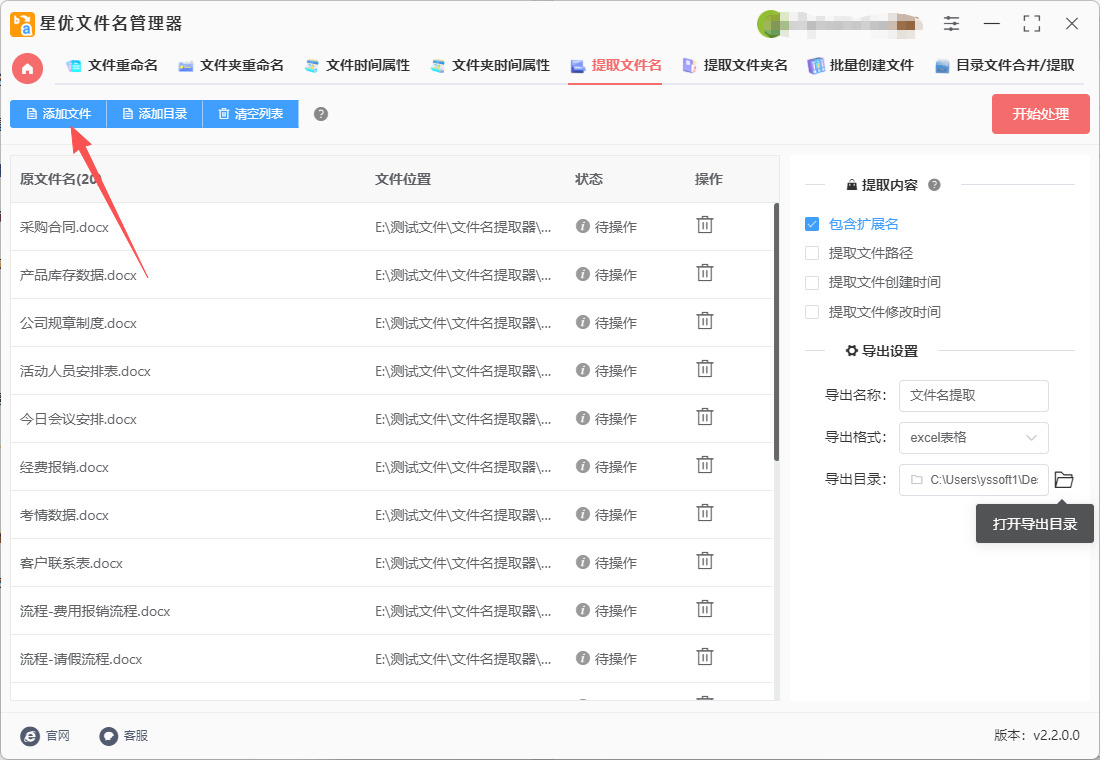Image resolution: width=1100 pixels, height=760 pixels.
Task: Switch to 文件重命名 tab
Action: coord(112,66)
